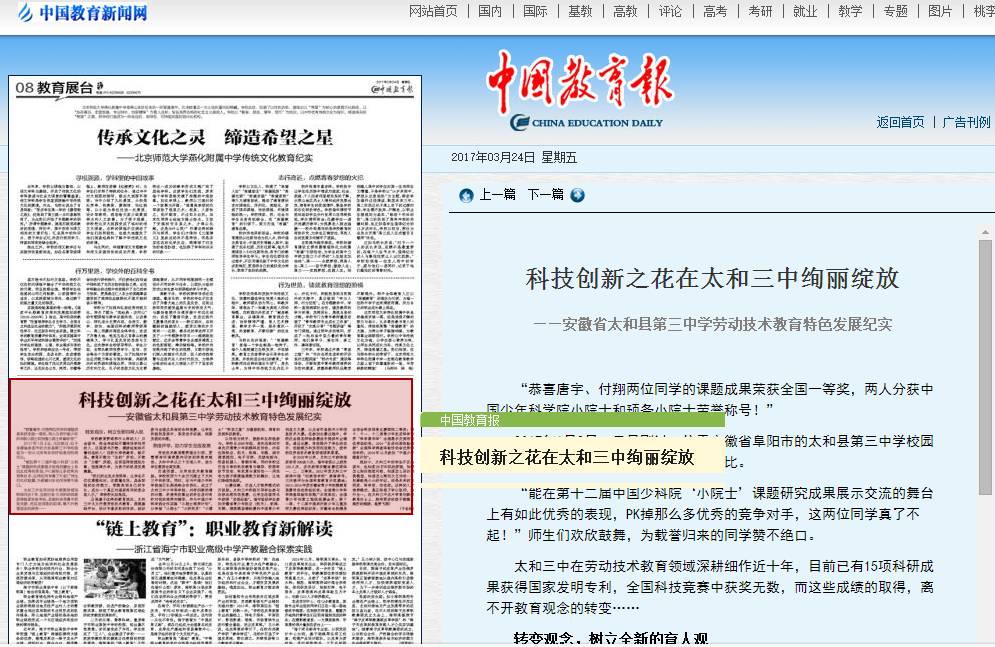Image resolution: width=995 pixels, height=647 pixels.
Task: Click the 中国教育报 masthead logo
Action: click(581, 90)
